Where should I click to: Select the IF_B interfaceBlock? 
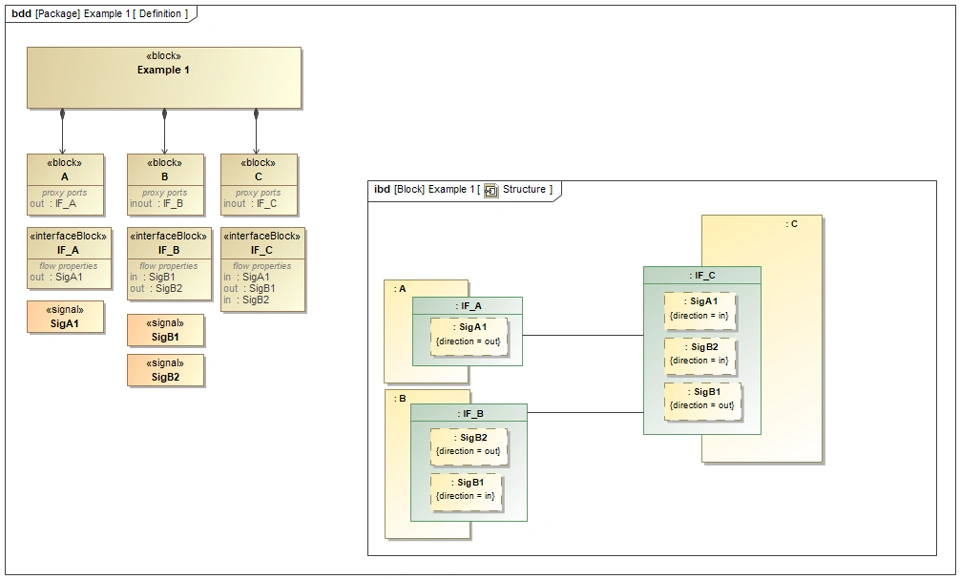pyautogui.click(x=169, y=264)
